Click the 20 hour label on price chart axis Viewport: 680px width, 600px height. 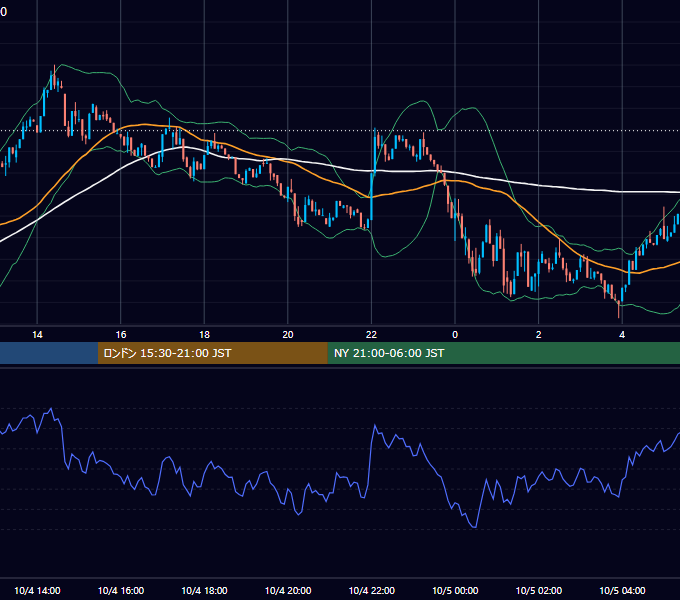tap(288, 335)
